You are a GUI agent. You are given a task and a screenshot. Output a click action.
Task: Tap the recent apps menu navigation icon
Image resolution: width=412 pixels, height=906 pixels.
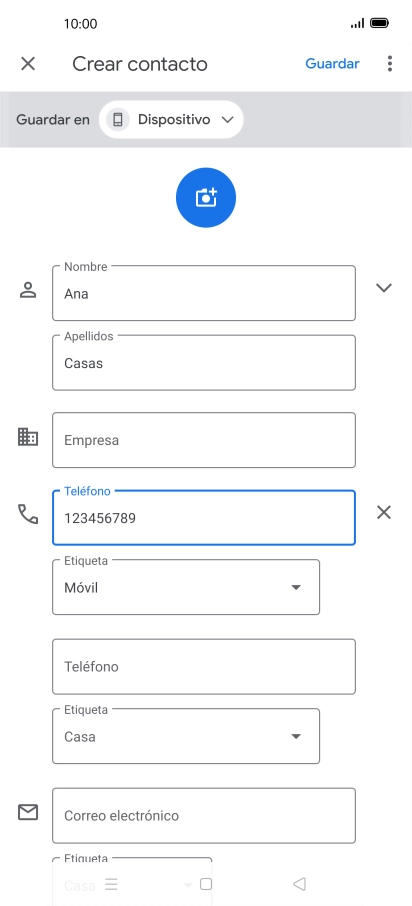pyautogui.click(x=112, y=884)
